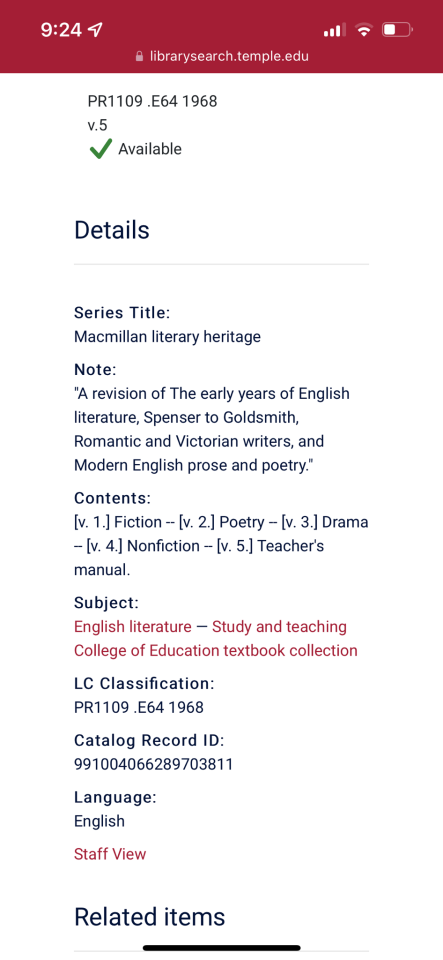Tap the battery indicator icon
This screenshot has width=443, height=960.
pos(397,29)
